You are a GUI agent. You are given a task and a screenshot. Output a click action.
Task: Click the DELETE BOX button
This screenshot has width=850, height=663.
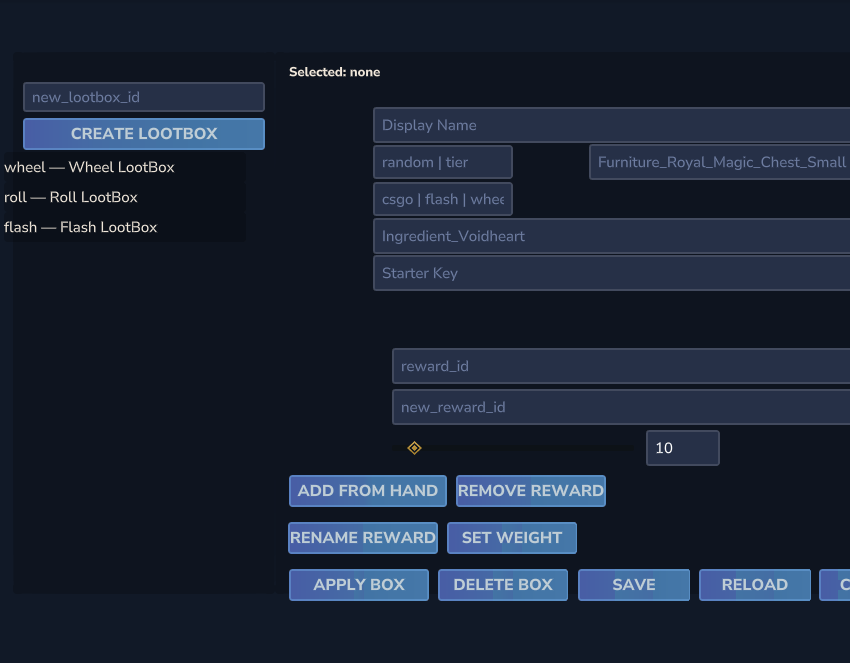click(503, 585)
